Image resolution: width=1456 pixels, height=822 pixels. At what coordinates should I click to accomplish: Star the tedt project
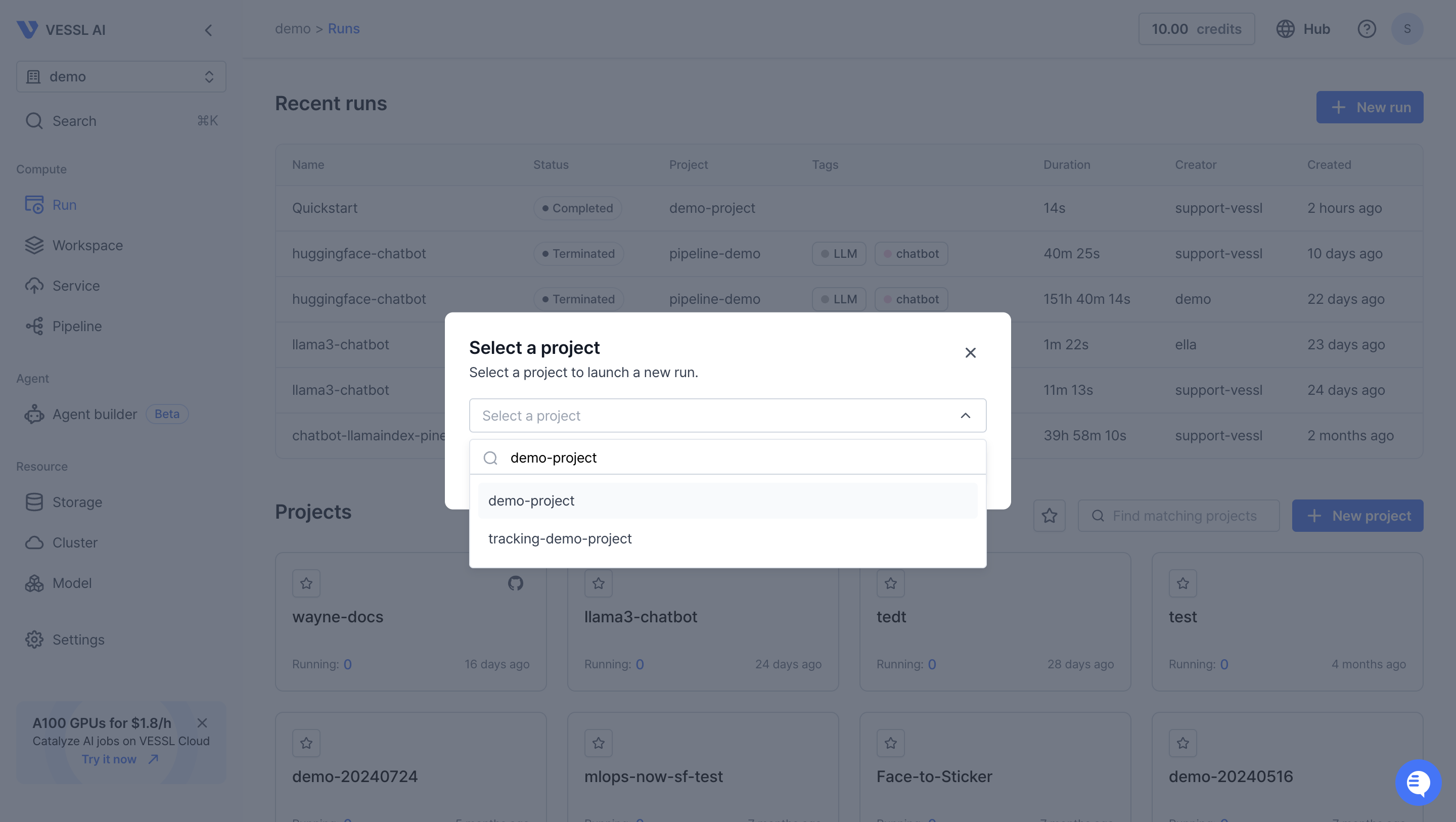pyautogui.click(x=891, y=583)
